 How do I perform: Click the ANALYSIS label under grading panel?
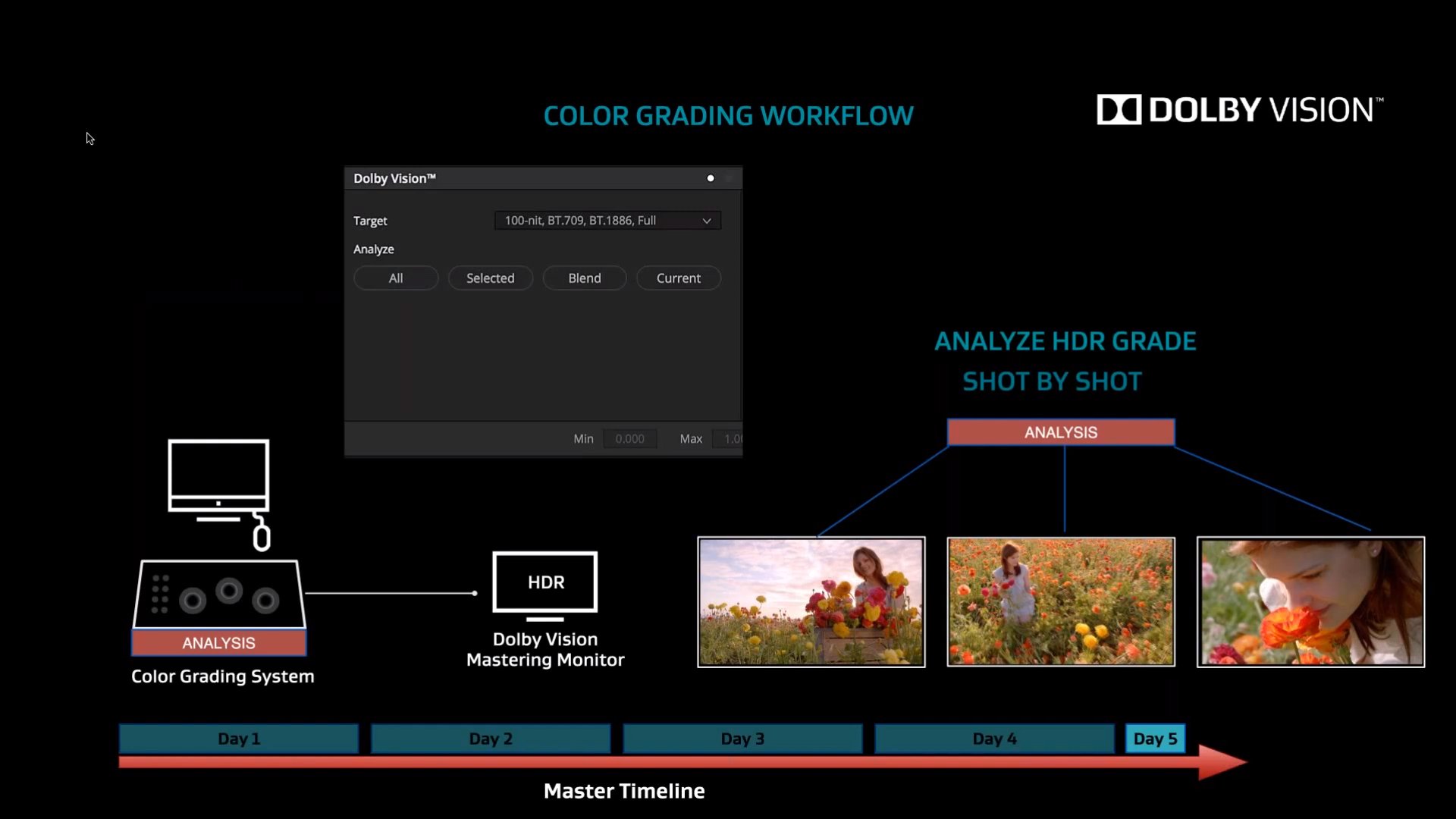[x=219, y=643]
